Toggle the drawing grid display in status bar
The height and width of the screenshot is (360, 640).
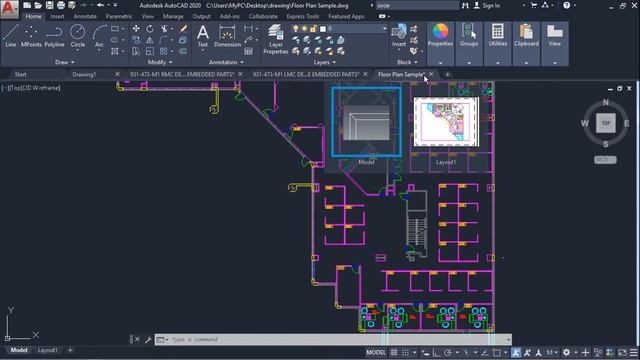pyautogui.click(x=393, y=352)
